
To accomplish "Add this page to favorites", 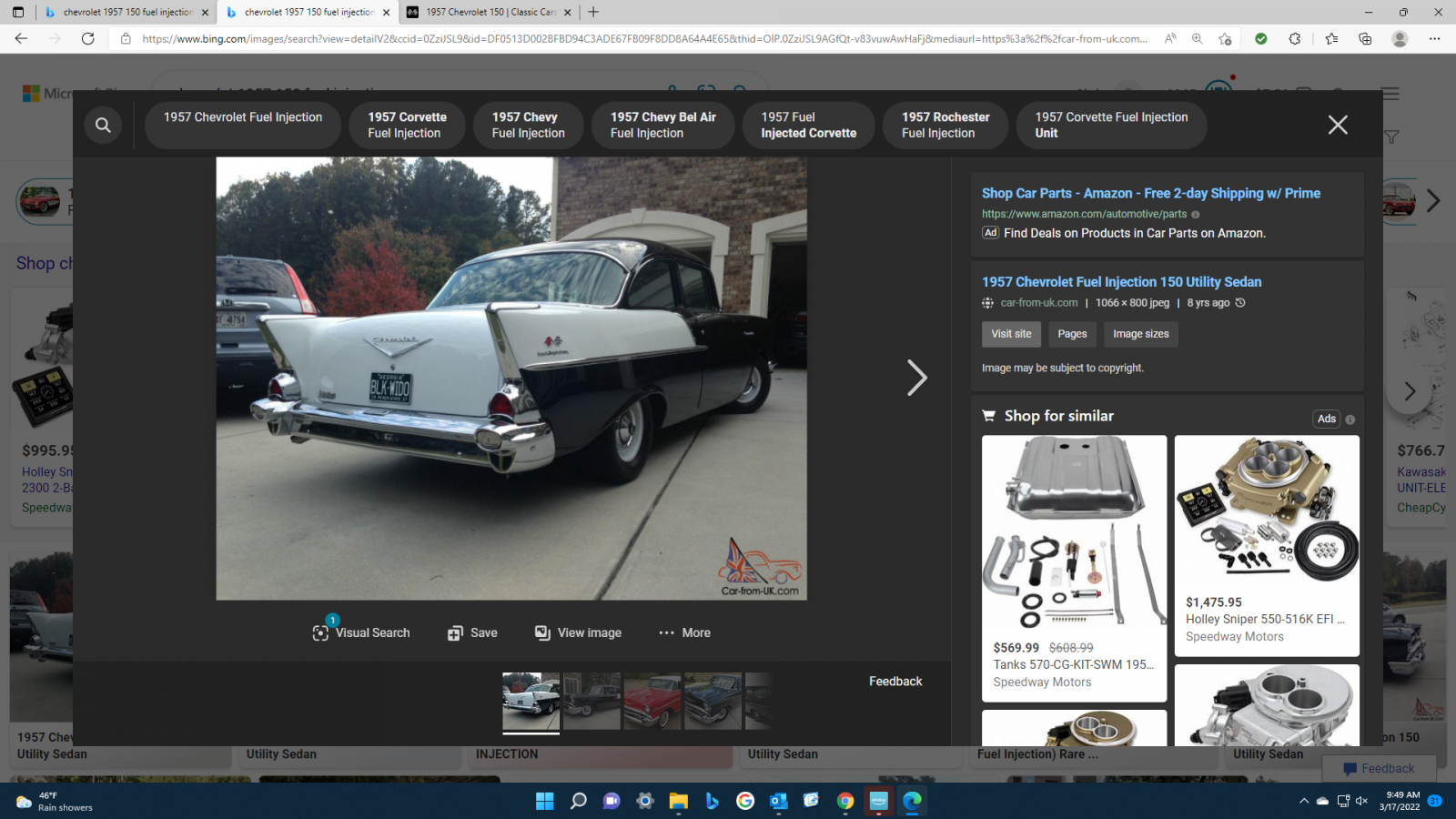I will pos(1225,38).
